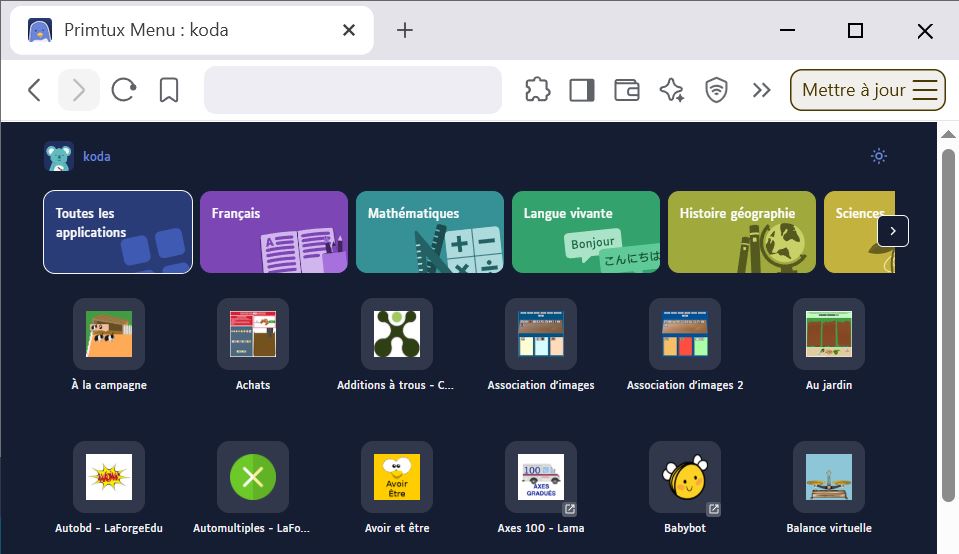Viewport: 959px width, 554px height.
Task: Launch Autobd - LaForgeEdu app
Action: (109, 477)
